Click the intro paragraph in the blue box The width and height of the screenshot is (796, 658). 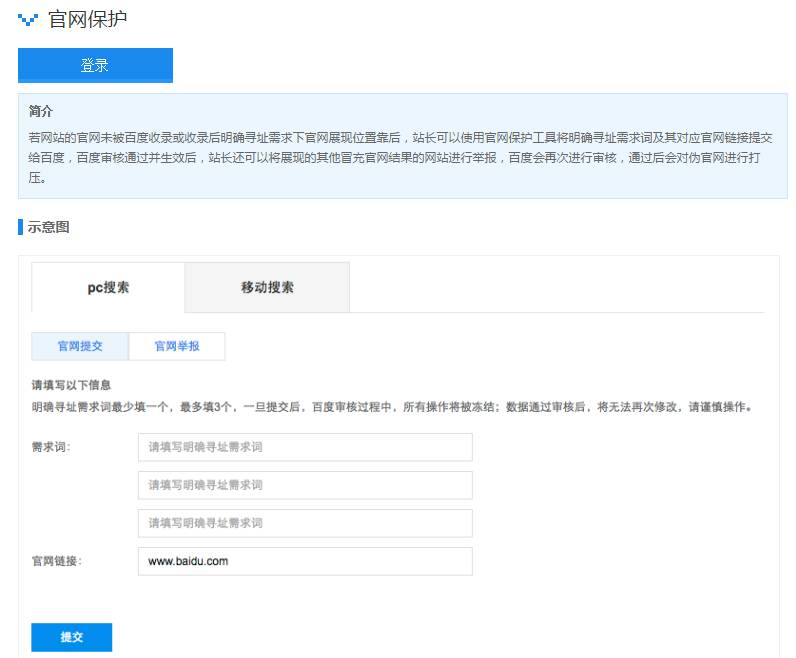click(x=400, y=157)
